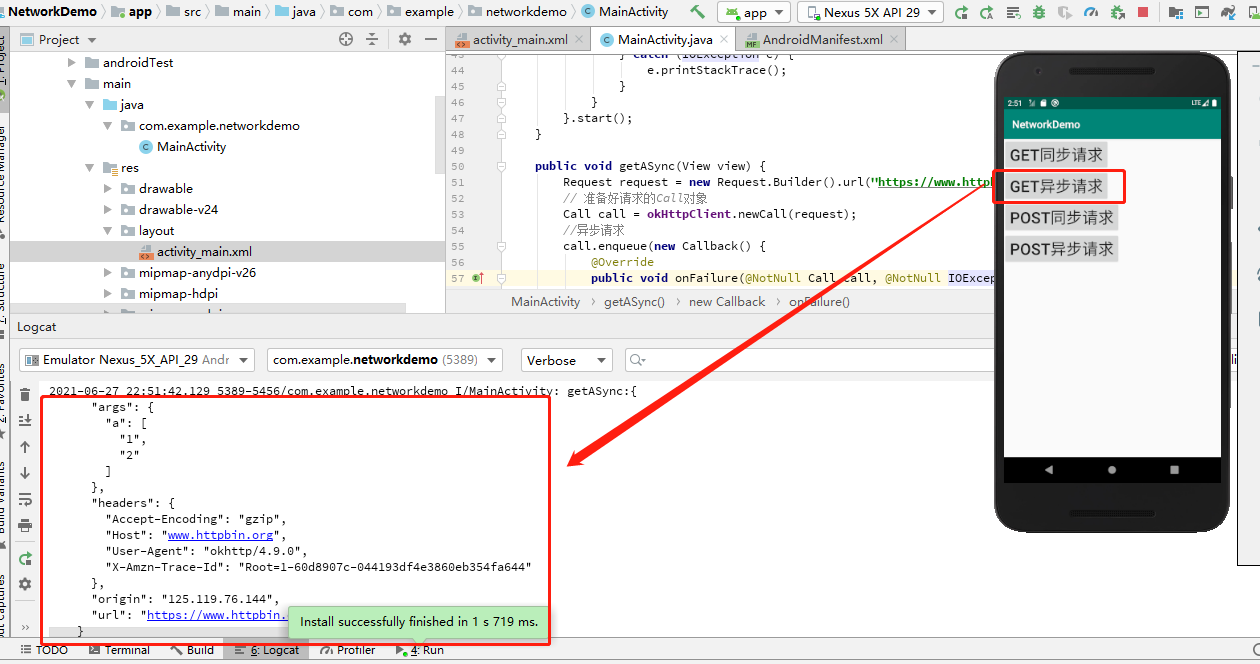Collapse the res folder node
The width and height of the screenshot is (1260, 664).
[x=92, y=168]
